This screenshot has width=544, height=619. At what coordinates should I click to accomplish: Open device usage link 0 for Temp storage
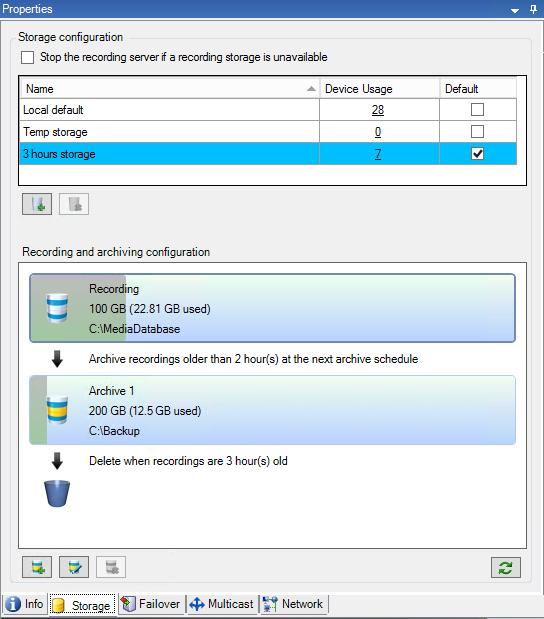click(x=378, y=132)
